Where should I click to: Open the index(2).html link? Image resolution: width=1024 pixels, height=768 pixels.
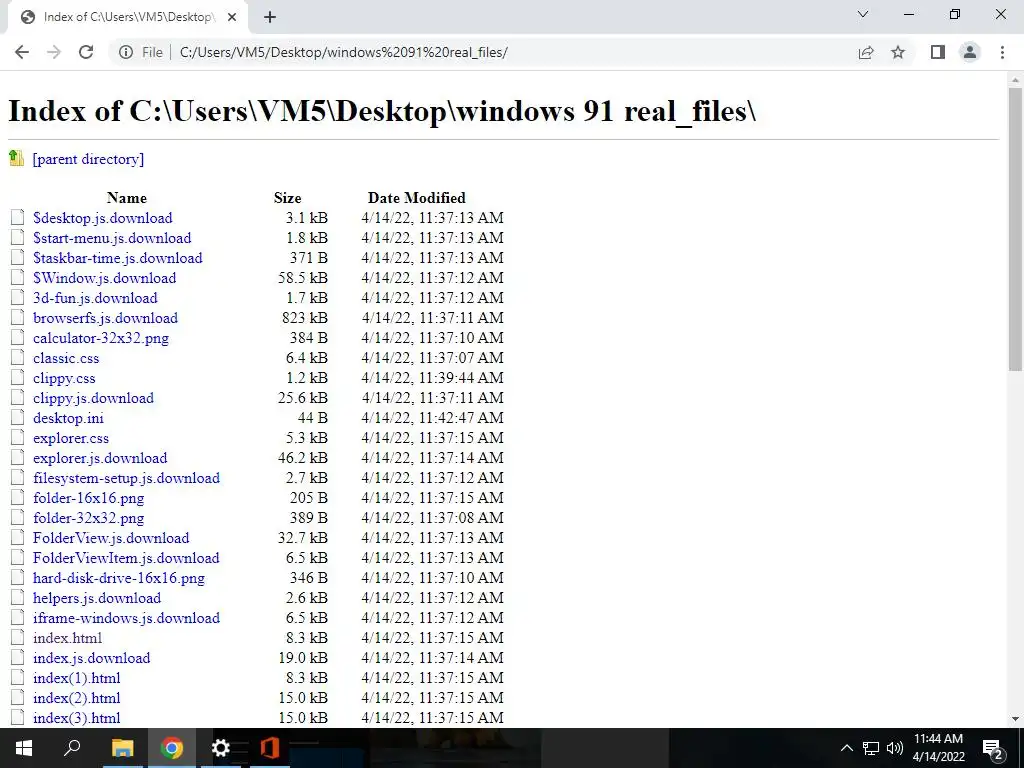coord(76,698)
